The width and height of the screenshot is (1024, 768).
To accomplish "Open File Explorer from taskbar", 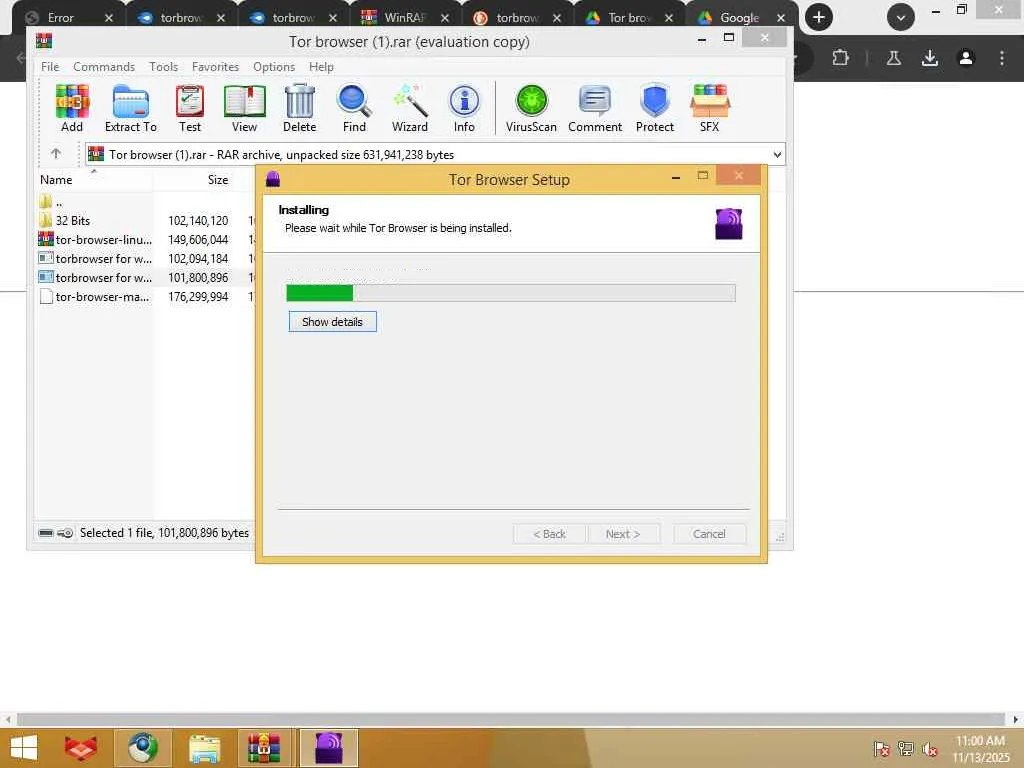I will (204, 748).
